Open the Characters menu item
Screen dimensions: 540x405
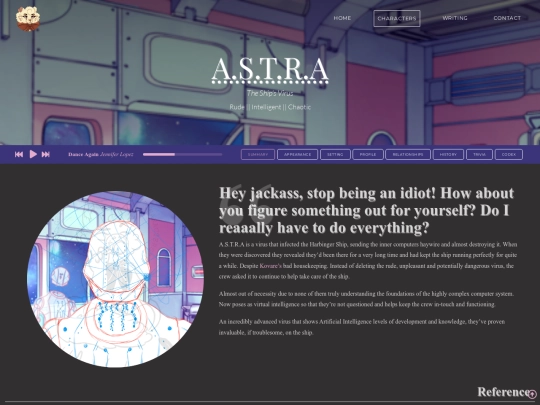[x=397, y=18]
